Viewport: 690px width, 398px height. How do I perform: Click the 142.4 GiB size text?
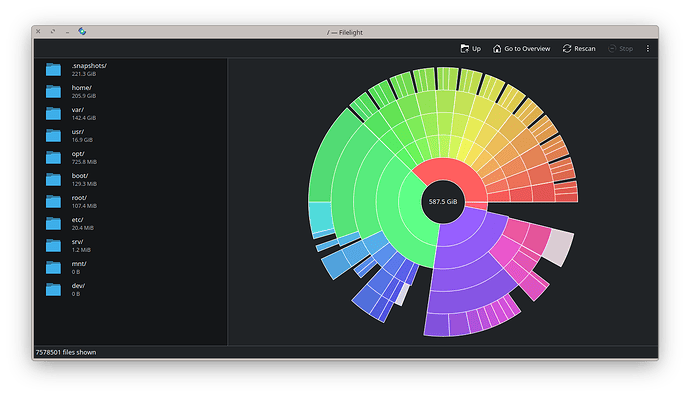click(84, 118)
